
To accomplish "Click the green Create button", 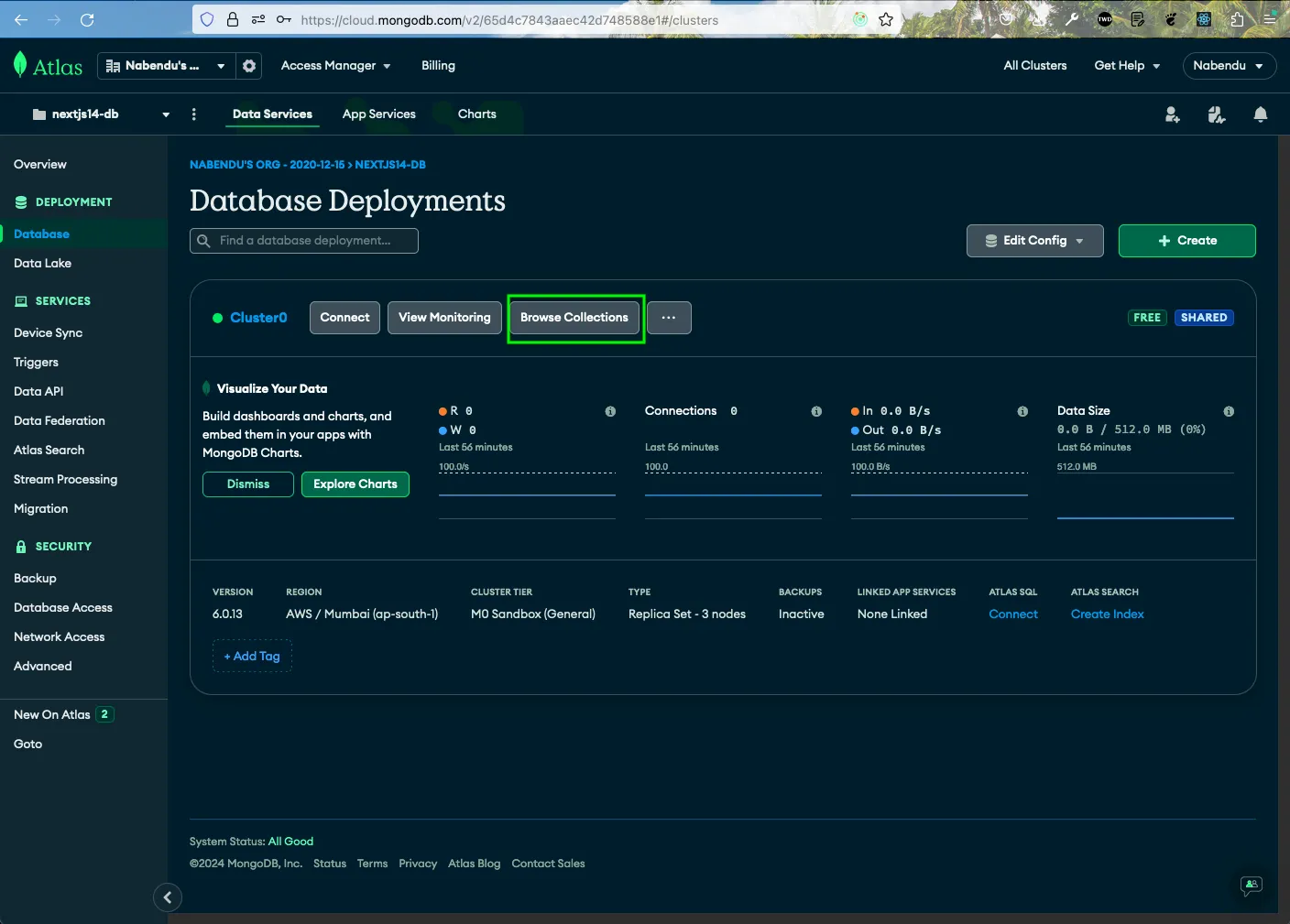I will click(1187, 241).
